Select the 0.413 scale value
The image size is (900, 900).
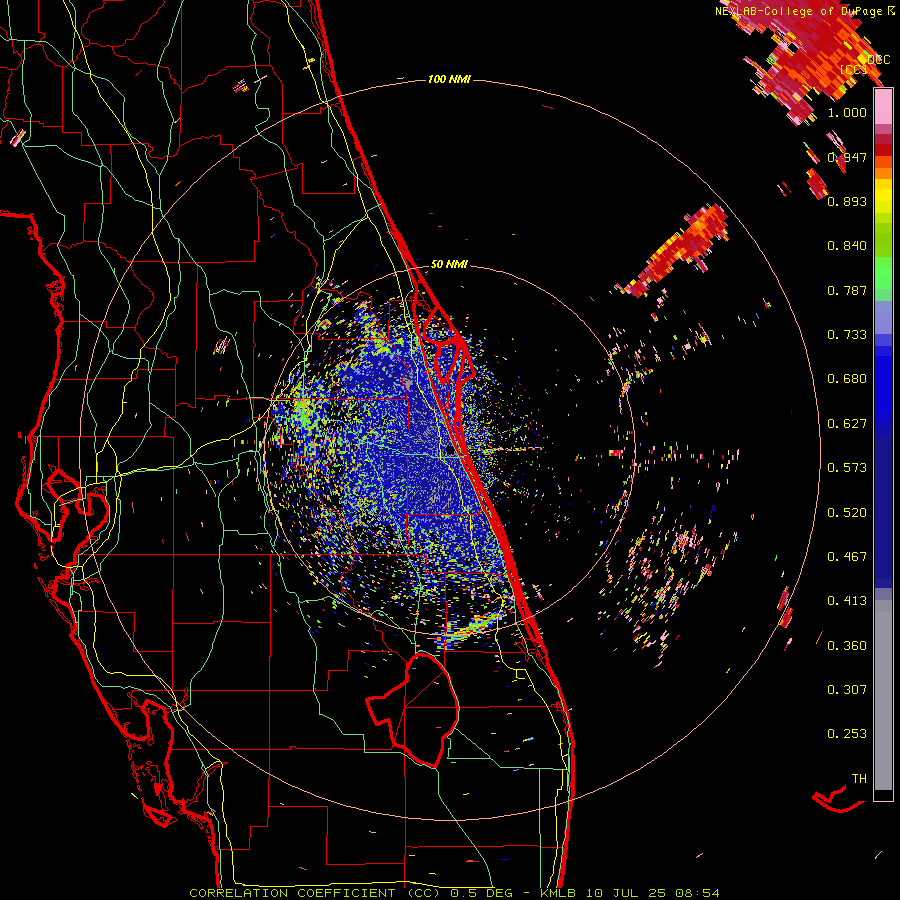click(x=847, y=601)
